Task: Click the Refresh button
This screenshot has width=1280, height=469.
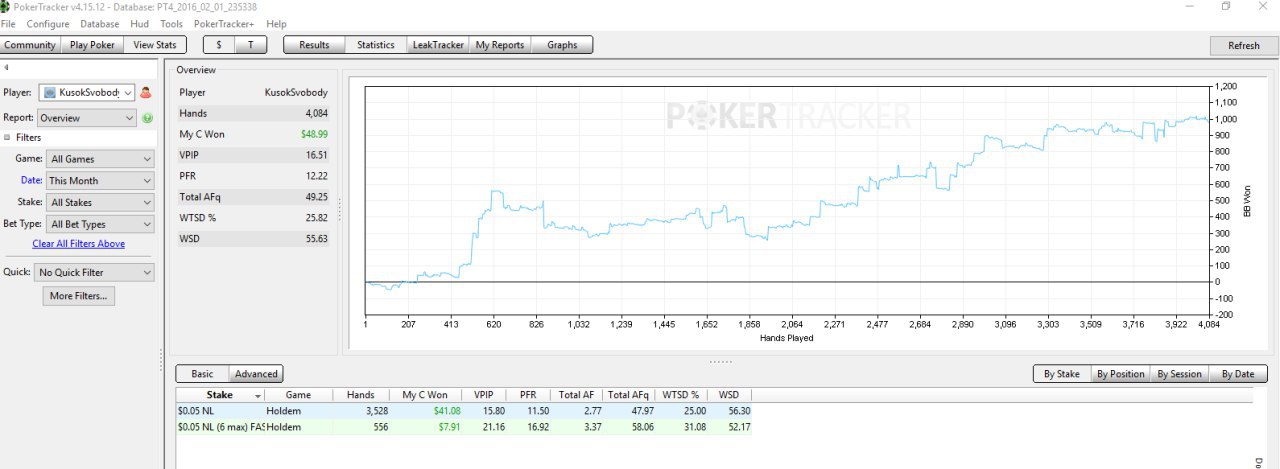Action: coord(1244,45)
